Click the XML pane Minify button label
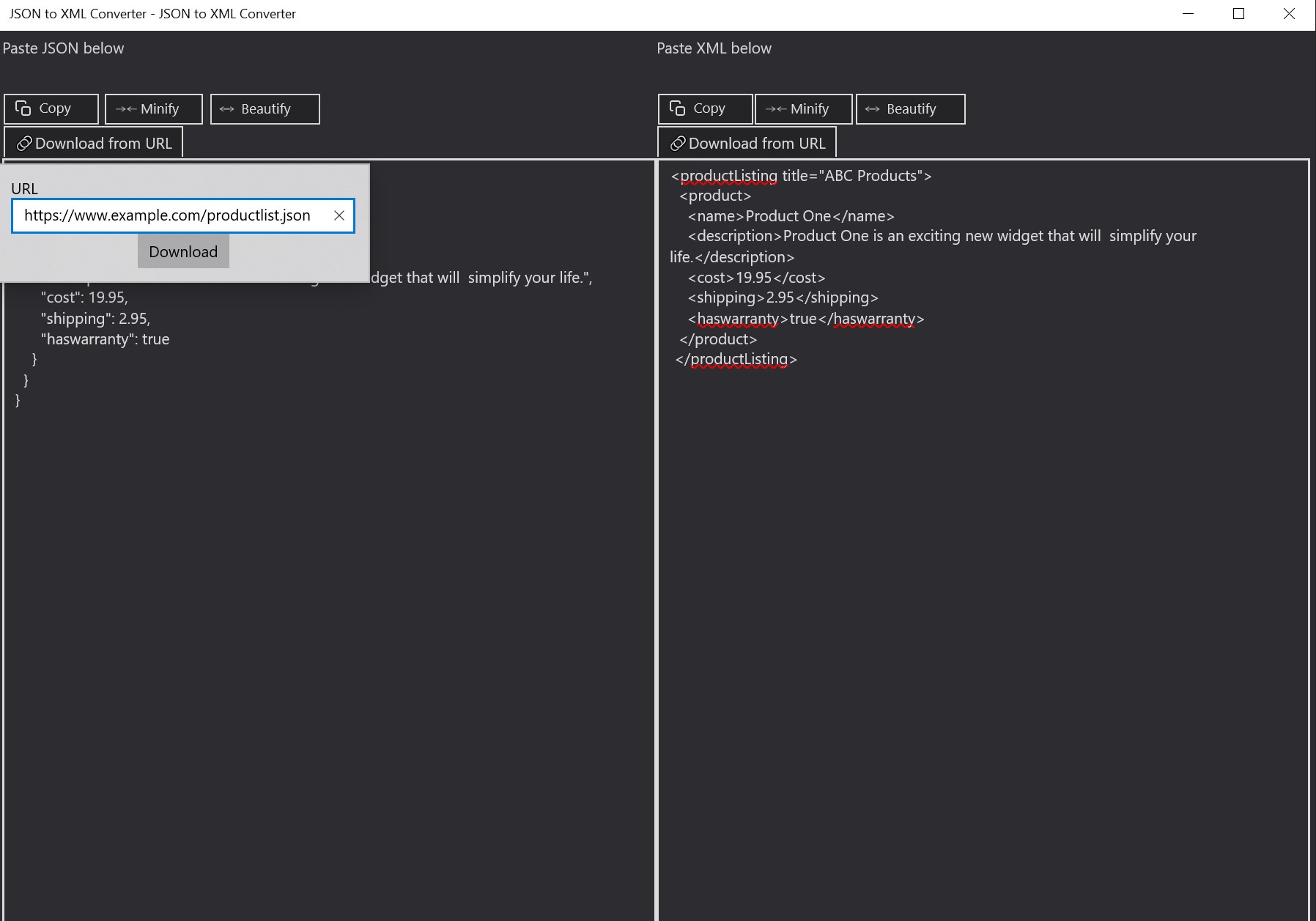Image resolution: width=1316 pixels, height=921 pixels. pos(810,109)
